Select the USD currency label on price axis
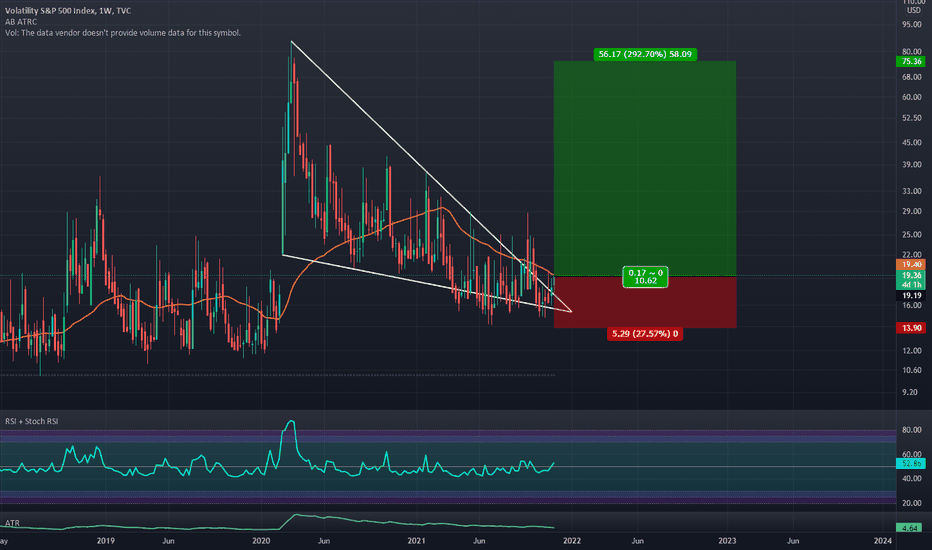The height and width of the screenshot is (550, 932). coord(913,10)
